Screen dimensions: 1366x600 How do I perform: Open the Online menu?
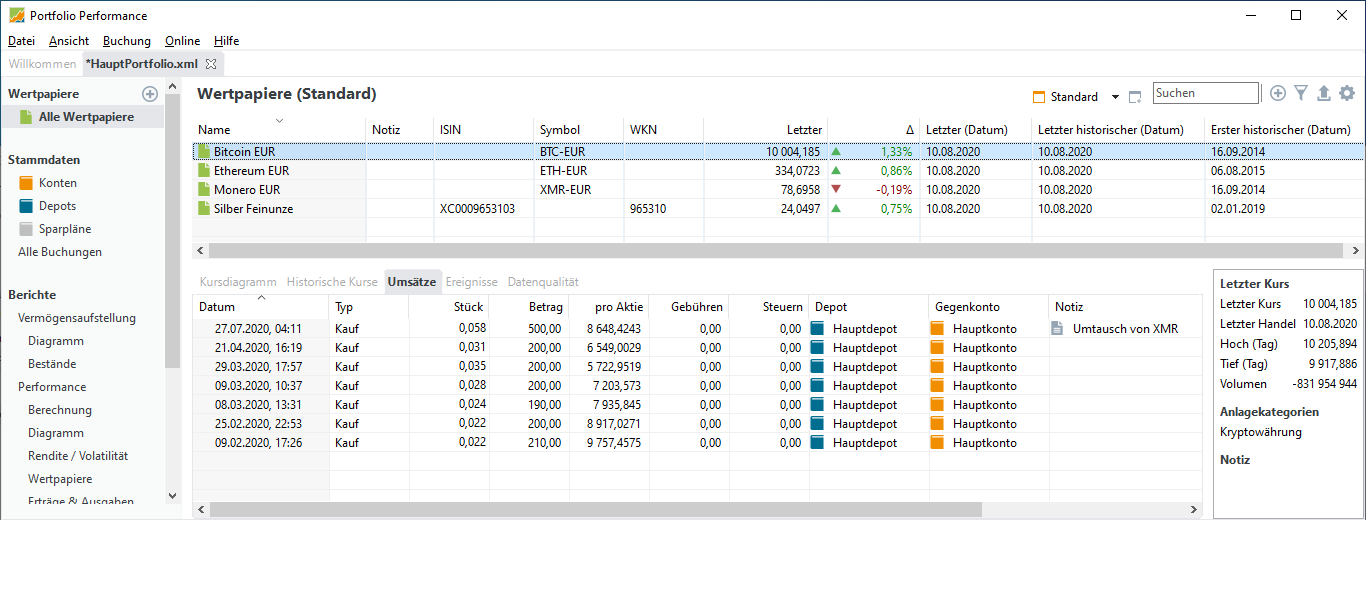183,41
